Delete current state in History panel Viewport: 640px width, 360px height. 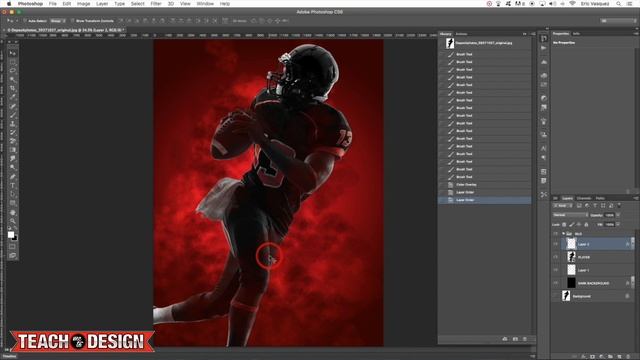525,339
